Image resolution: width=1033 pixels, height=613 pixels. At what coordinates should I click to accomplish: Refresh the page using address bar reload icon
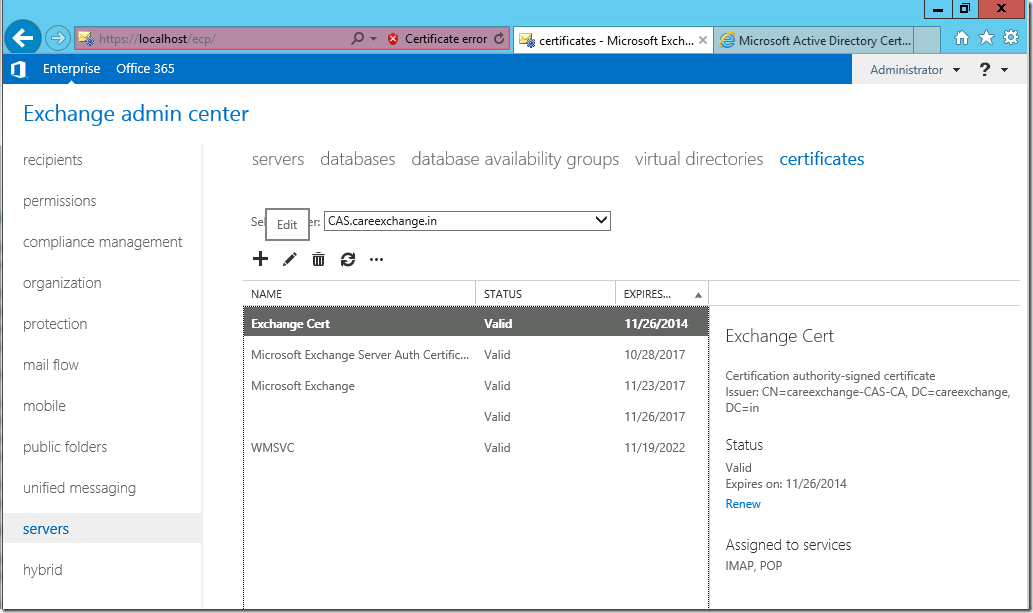[499, 39]
